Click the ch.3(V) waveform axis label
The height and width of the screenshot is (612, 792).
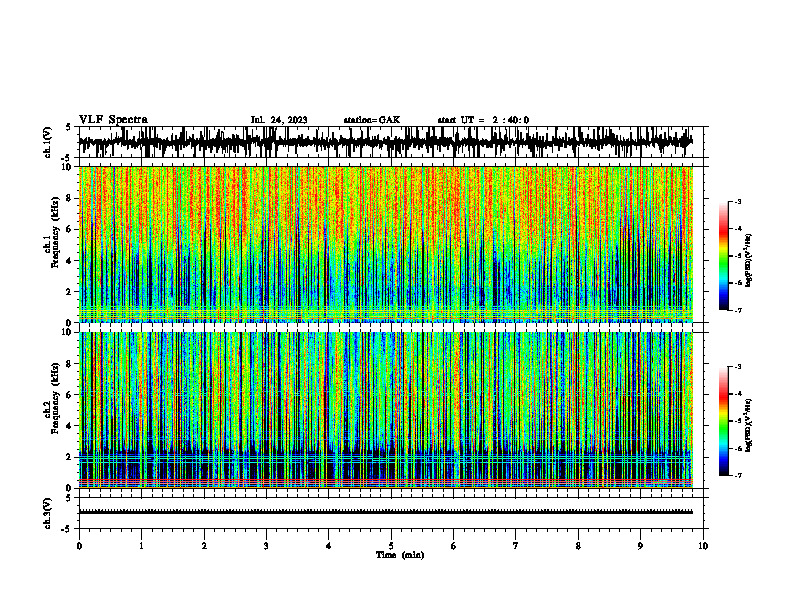(48, 514)
